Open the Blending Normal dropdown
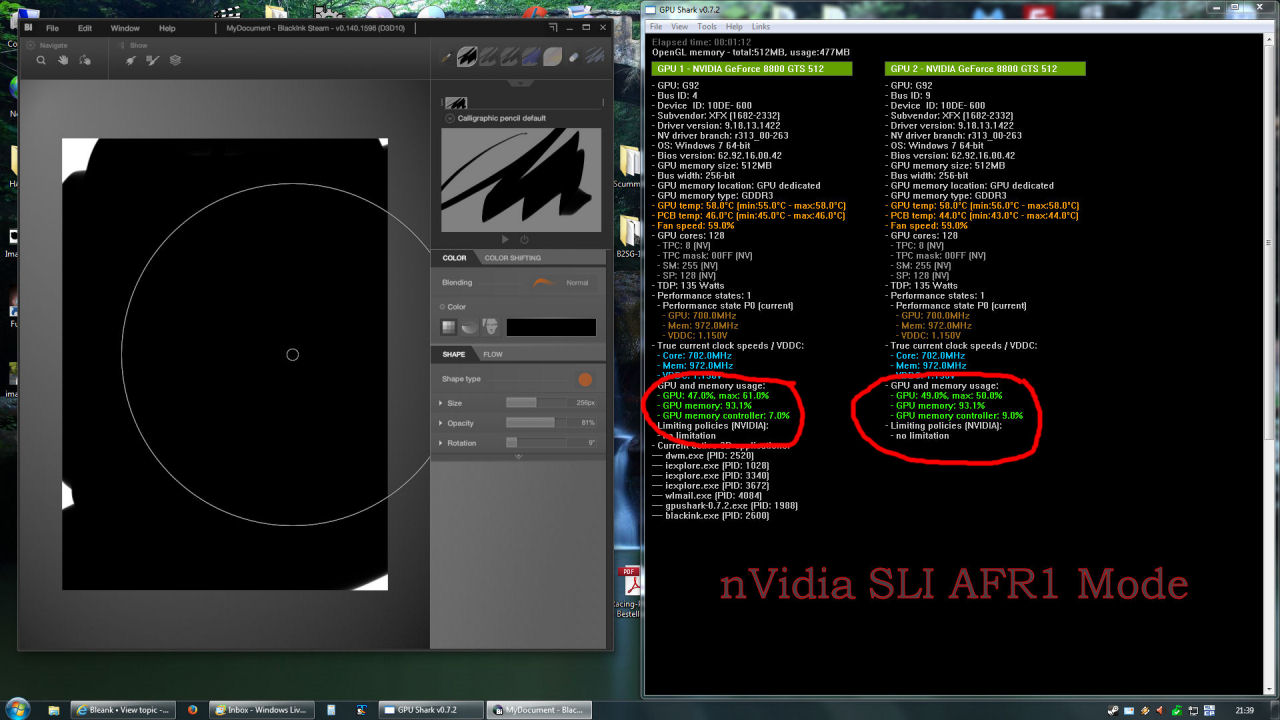Viewport: 1280px width, 720px height. tap(577, 283)
